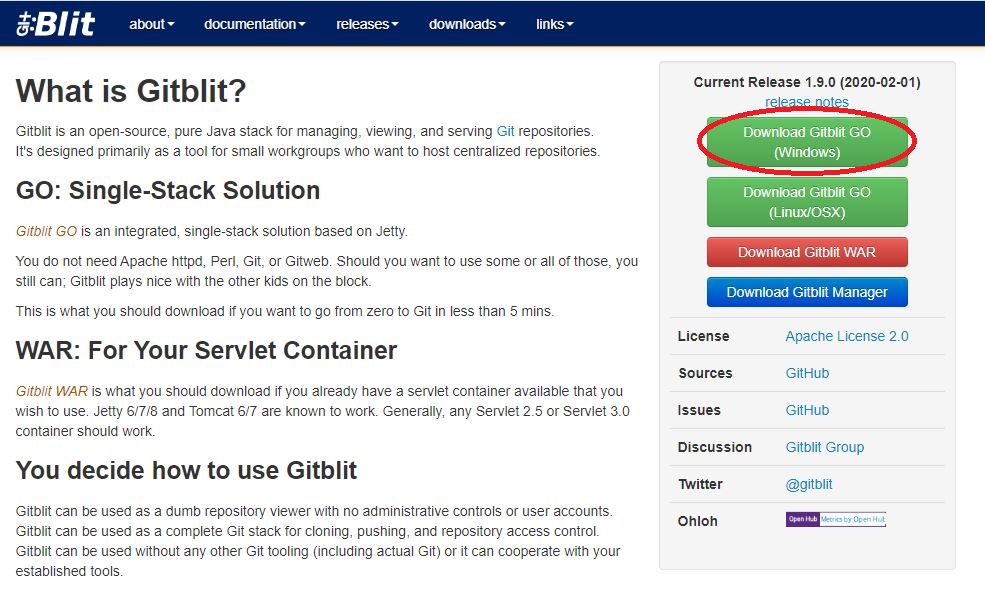Click the Gitblit logo in navbar
985x590 pixels.
pos(56,24)
